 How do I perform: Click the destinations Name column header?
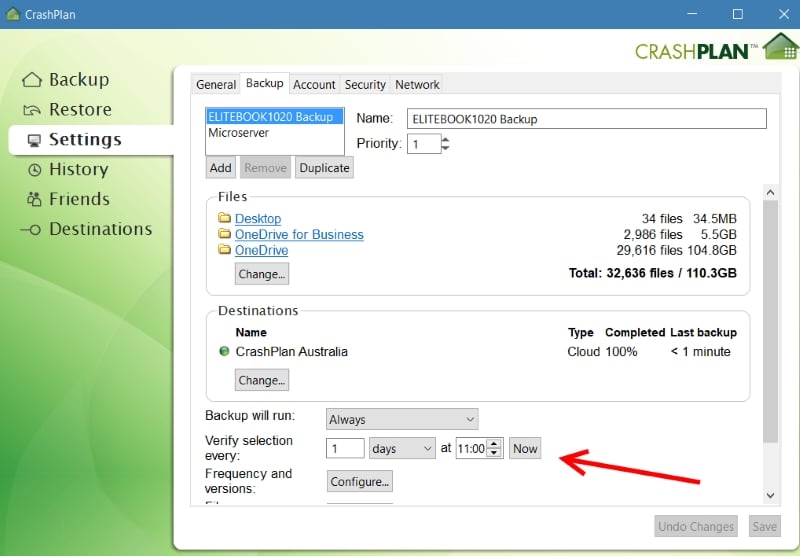(x=251, y=332)
